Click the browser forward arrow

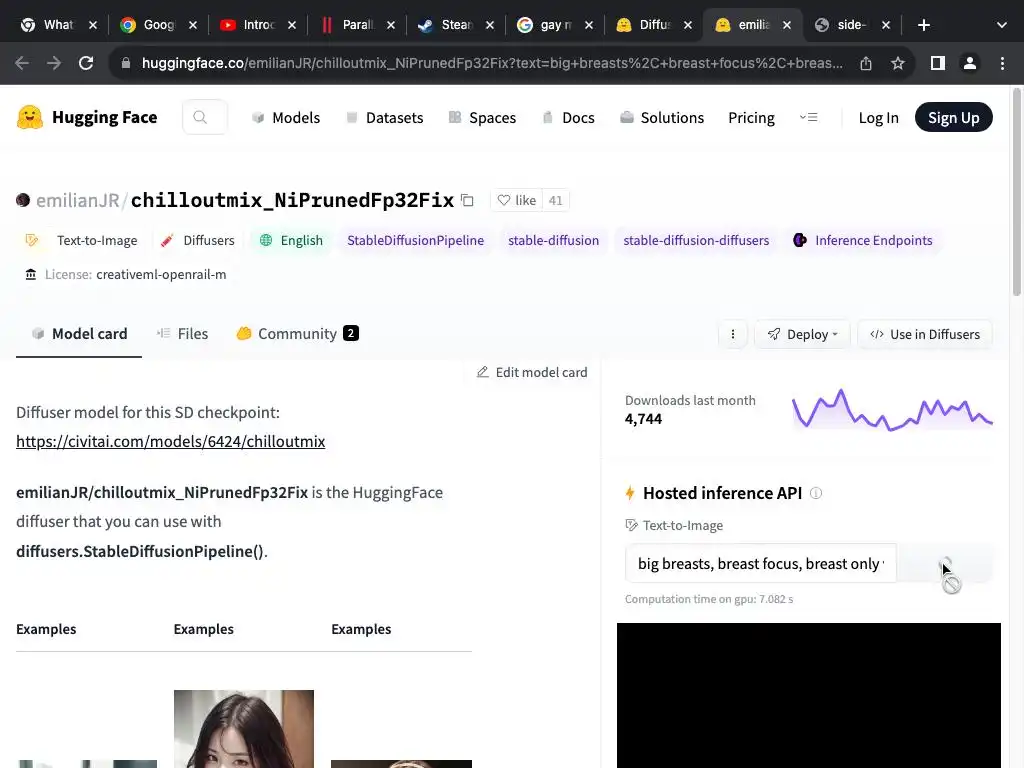[54, 63]
